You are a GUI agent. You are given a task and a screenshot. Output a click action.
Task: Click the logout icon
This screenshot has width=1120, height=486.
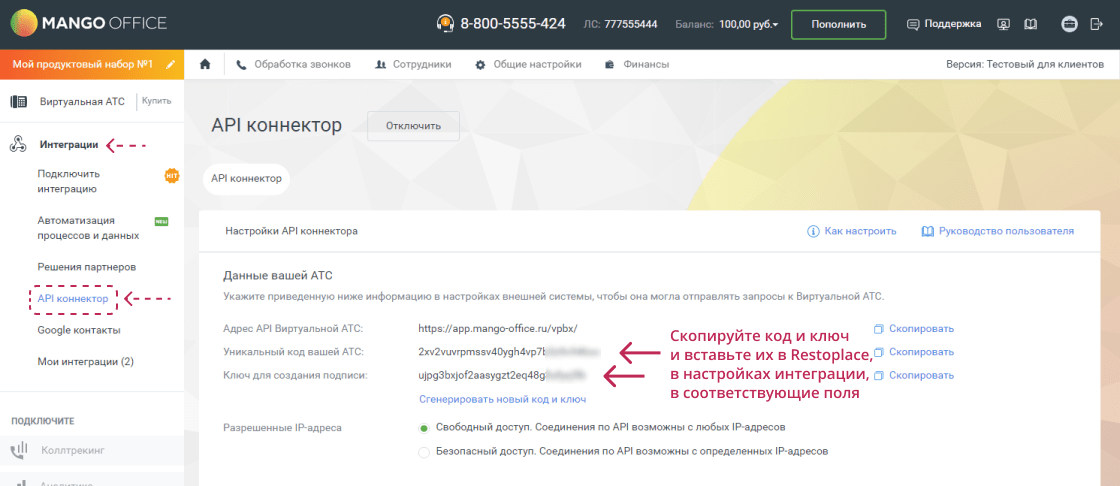(1097, 24)
